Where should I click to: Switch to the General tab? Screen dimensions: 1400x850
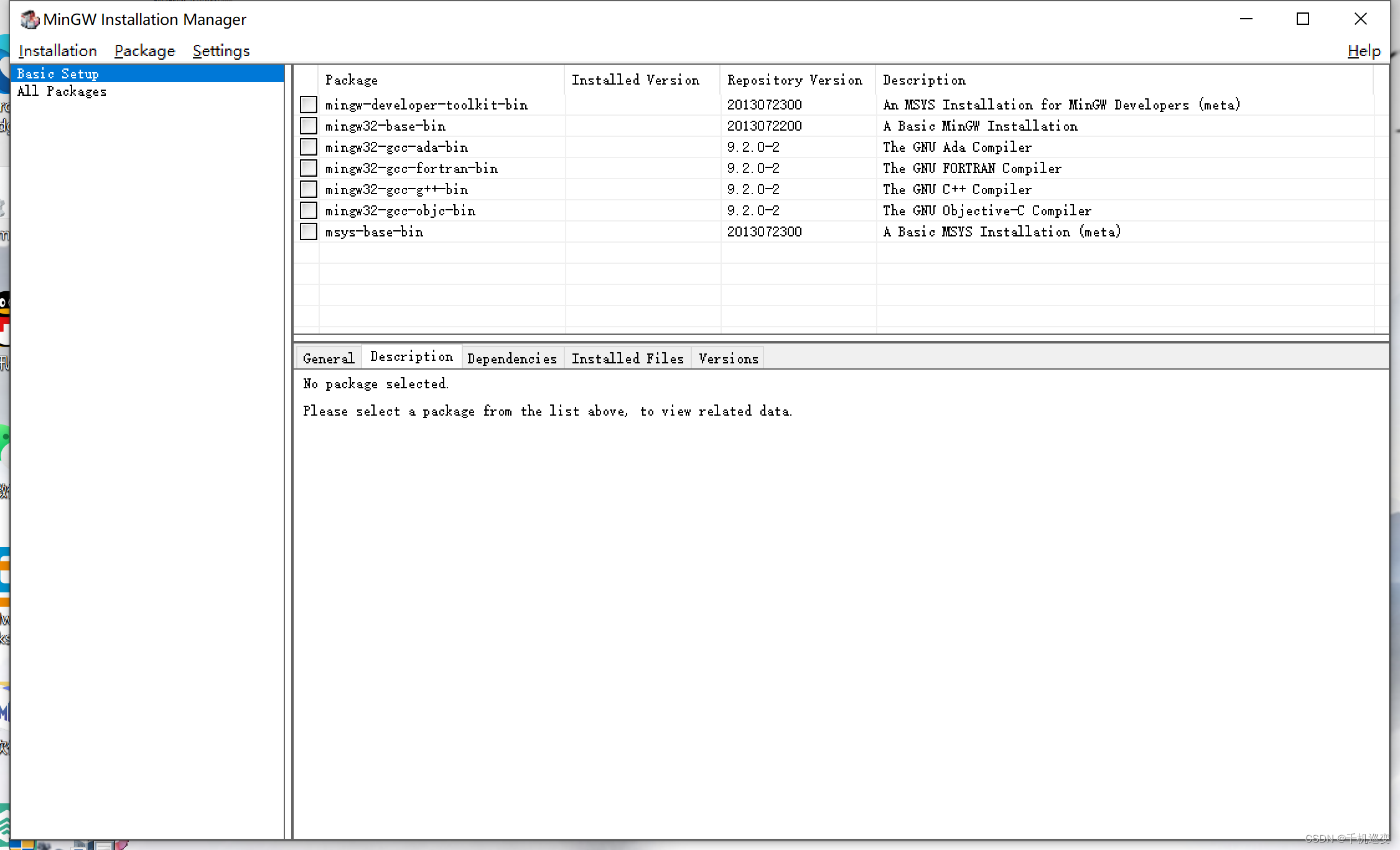pyautogui.click(x=329, y=358)
